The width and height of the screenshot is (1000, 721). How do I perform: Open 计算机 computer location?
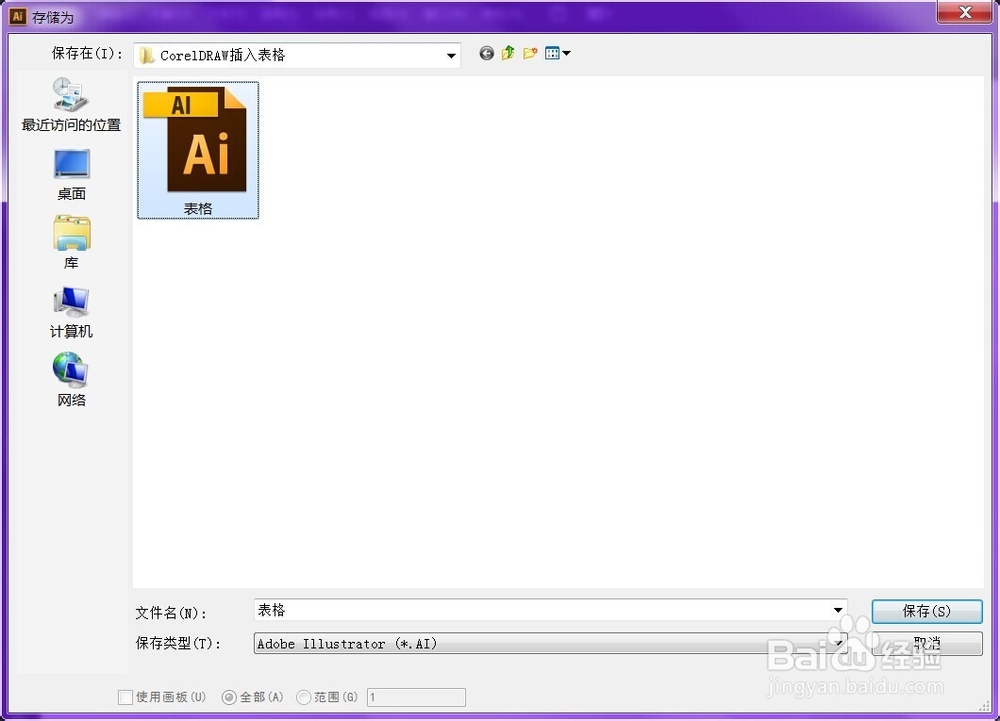click(71, 312)
